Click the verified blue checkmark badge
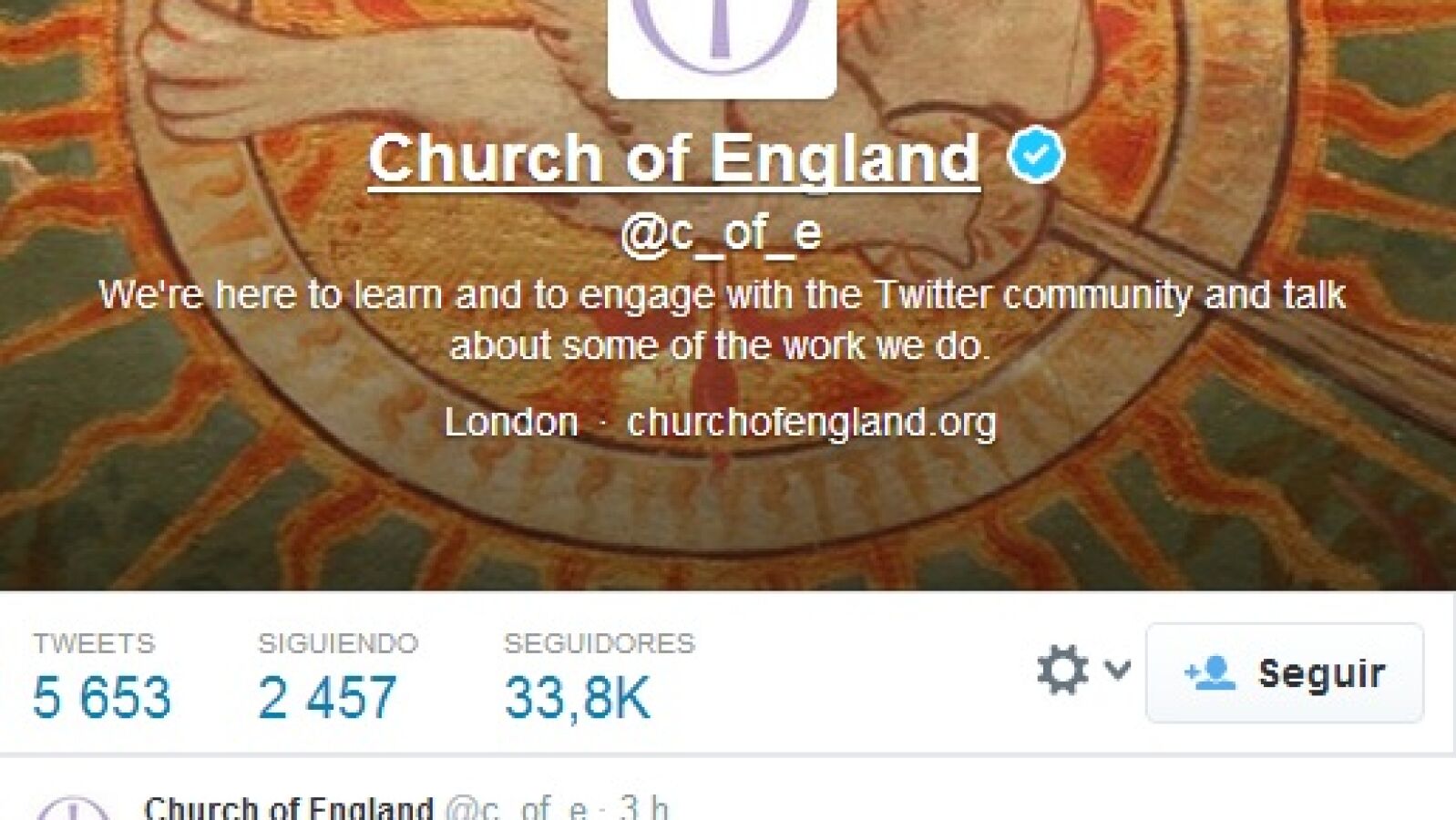Screen dimensions: 1456x820 click(1035, 156)
